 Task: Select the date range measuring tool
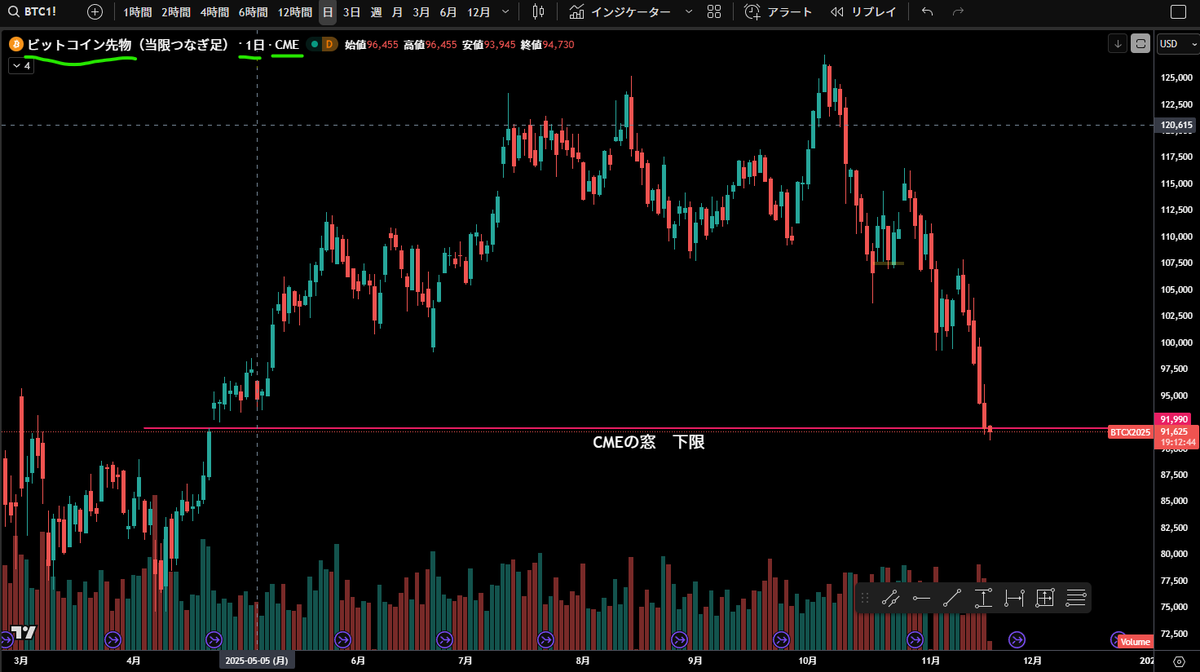pyautogui.click(x=1014, y=598)
